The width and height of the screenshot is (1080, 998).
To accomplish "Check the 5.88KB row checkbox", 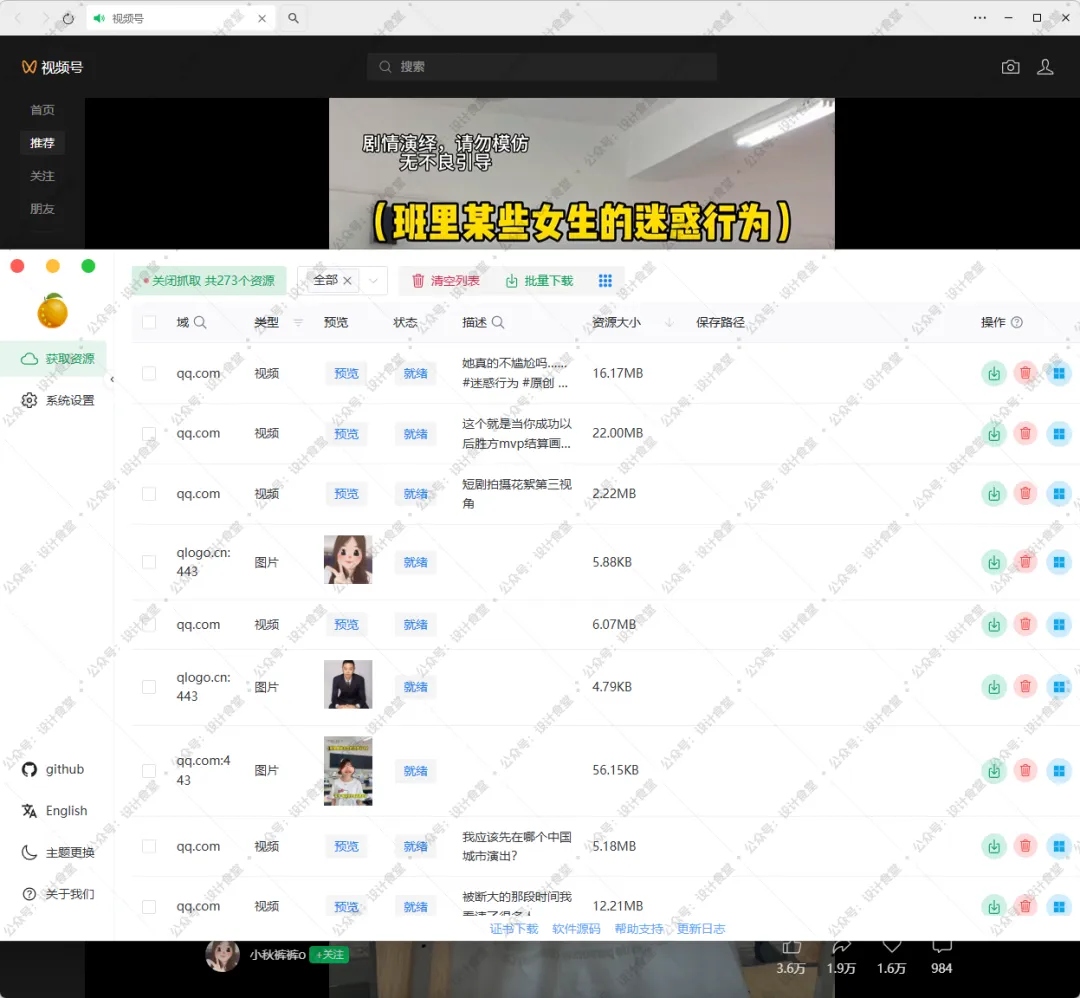I will (149, 562).
